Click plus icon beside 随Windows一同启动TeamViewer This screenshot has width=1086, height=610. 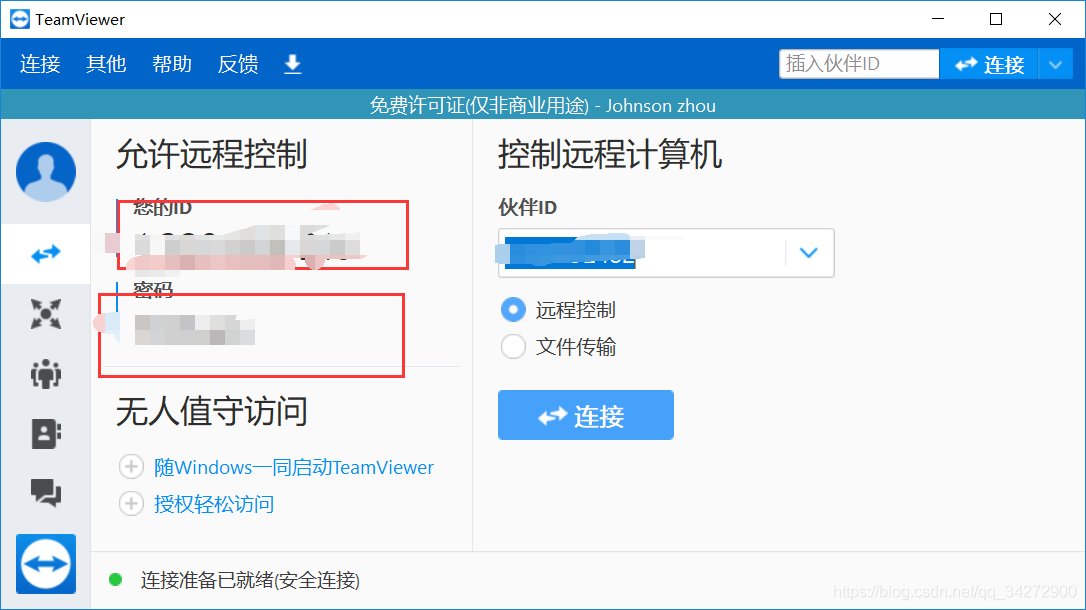132,467
